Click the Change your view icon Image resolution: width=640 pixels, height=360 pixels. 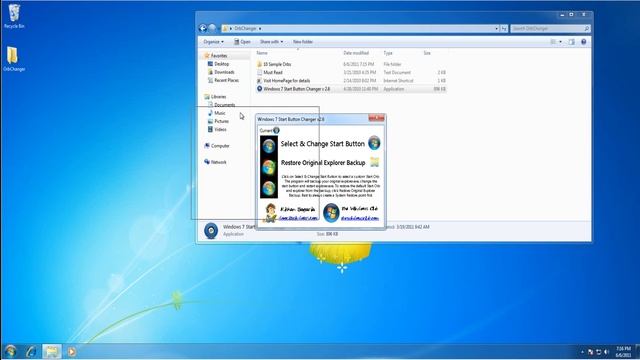point(553,42)
